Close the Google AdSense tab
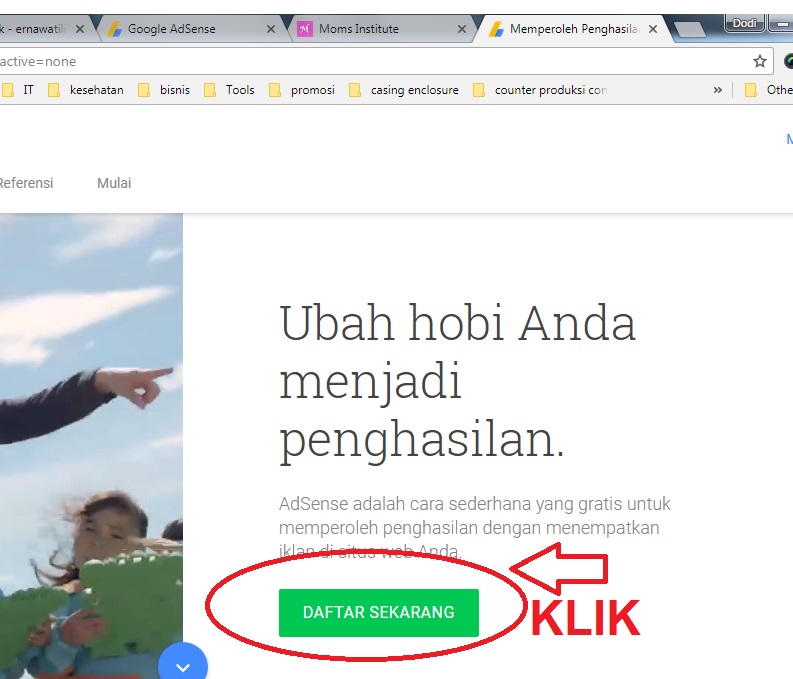793x679 pixels. click(271, 29)
